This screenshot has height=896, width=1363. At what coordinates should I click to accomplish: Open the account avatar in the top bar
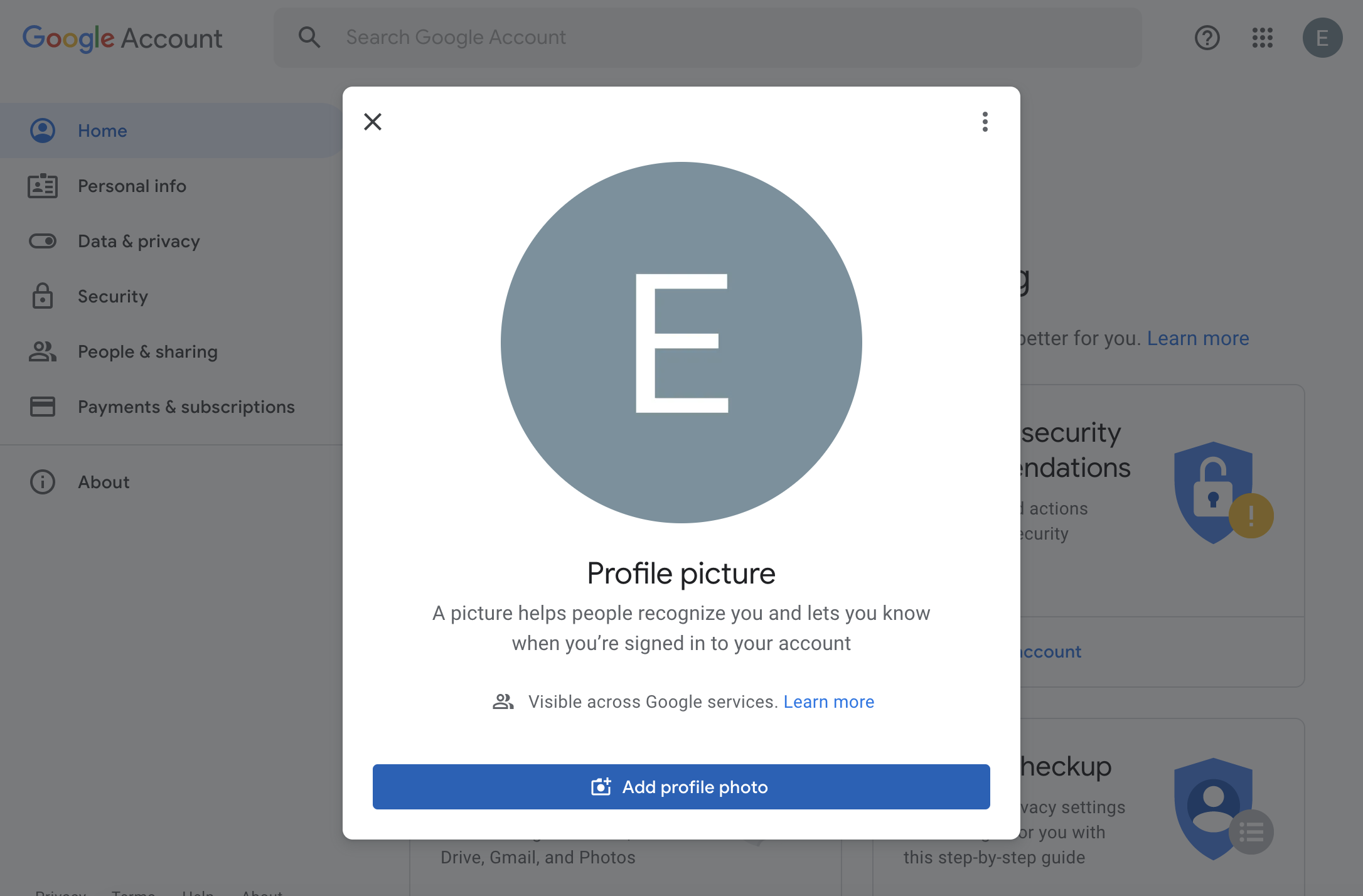tap(1322, 38)
